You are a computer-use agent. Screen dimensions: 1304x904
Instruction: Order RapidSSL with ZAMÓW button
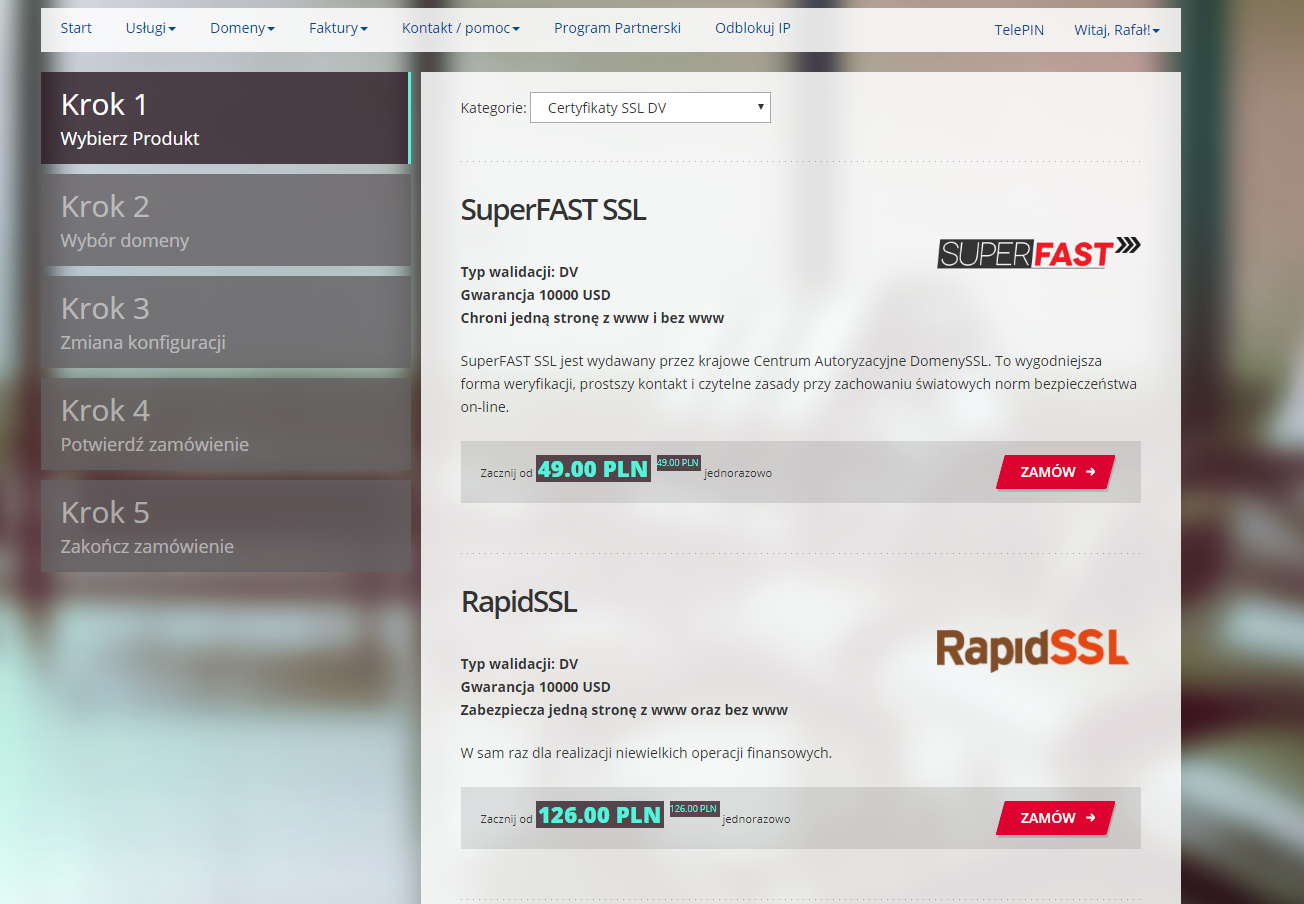click(x=1056, y=818)
